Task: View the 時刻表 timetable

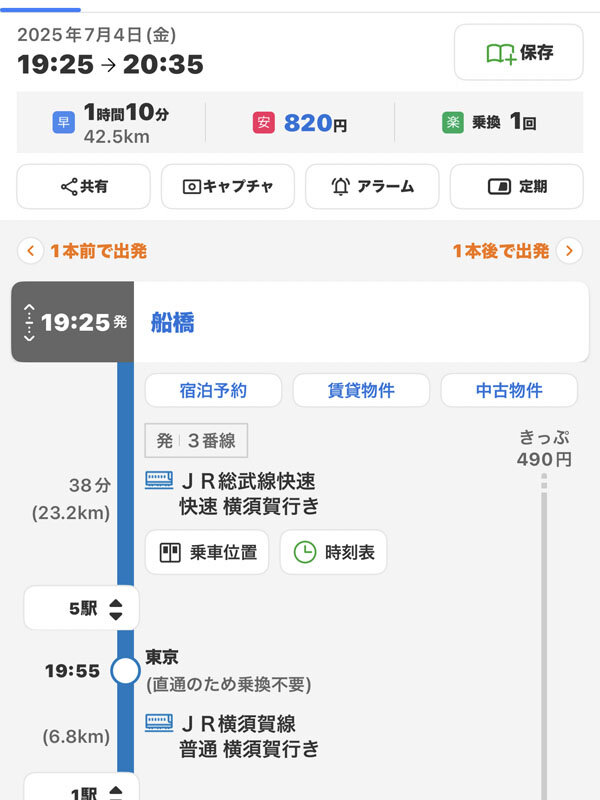Action: pos(333,552)
